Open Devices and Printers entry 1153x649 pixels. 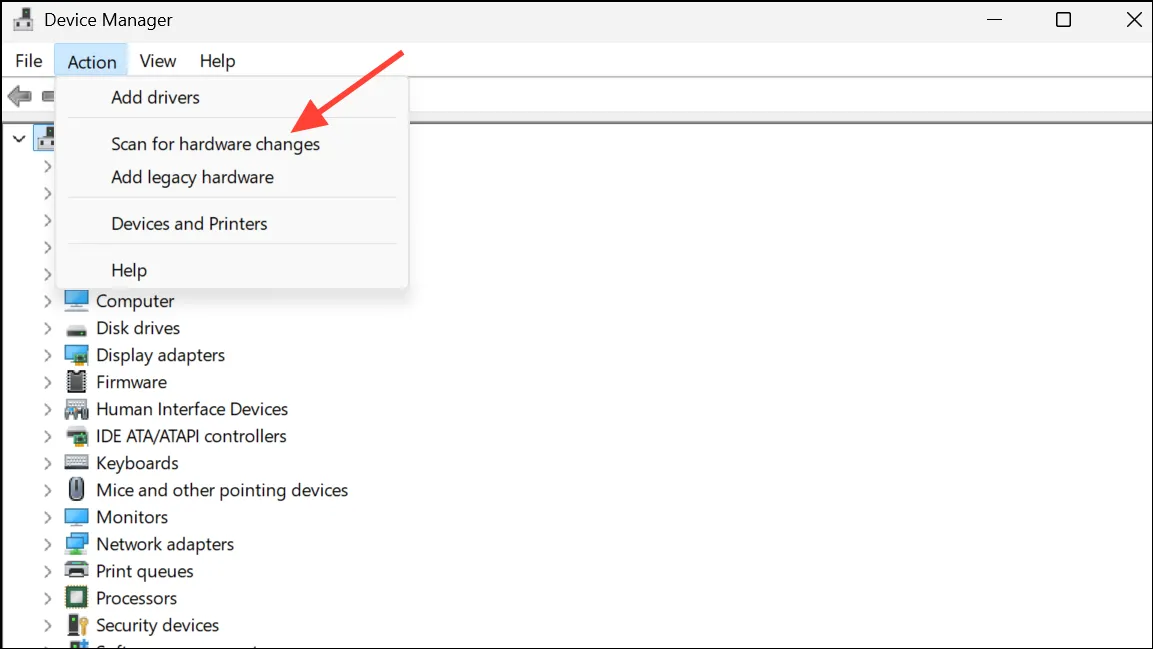[189, 223]
